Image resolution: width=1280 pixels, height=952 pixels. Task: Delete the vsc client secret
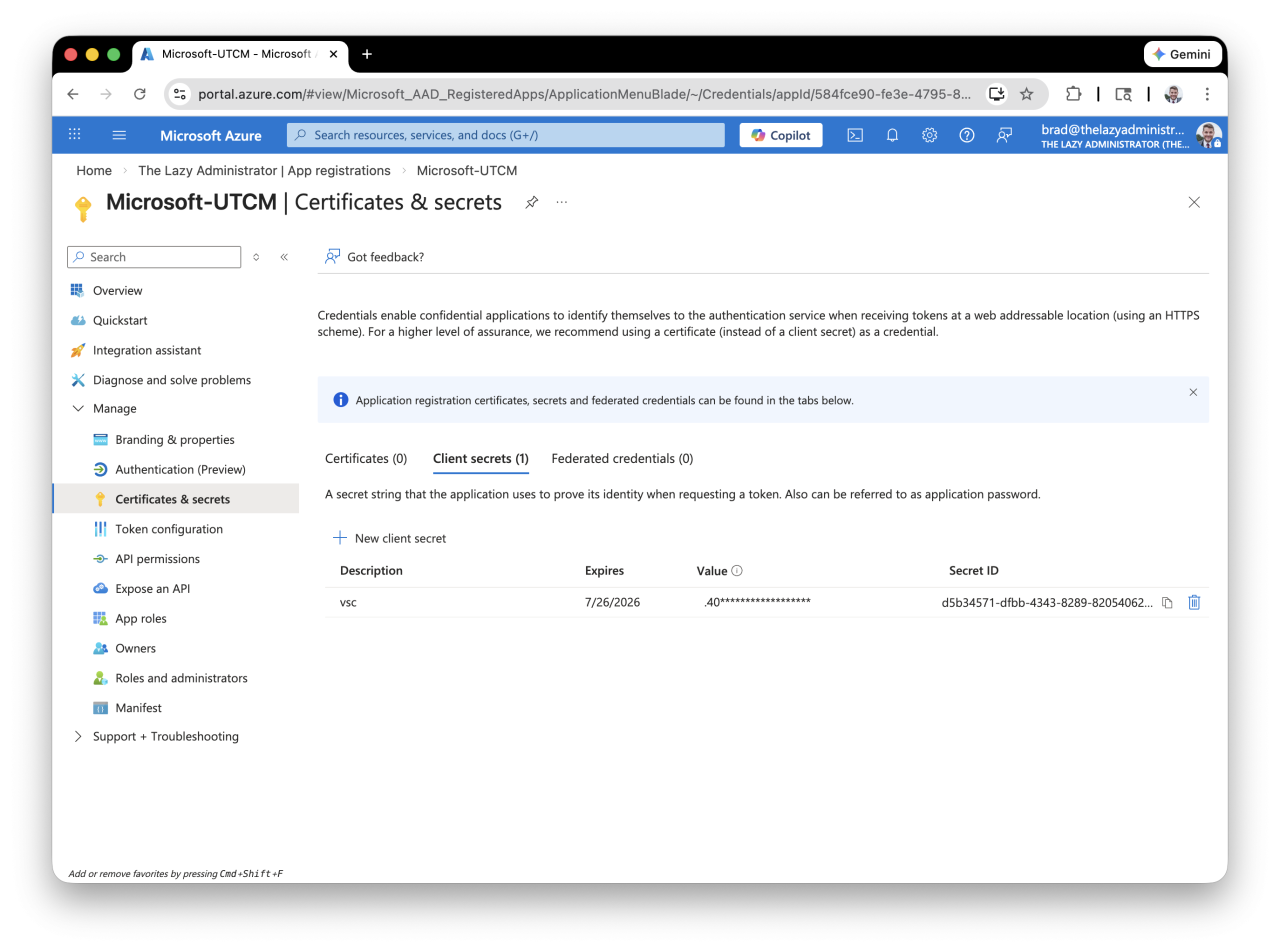[1193, 603]
